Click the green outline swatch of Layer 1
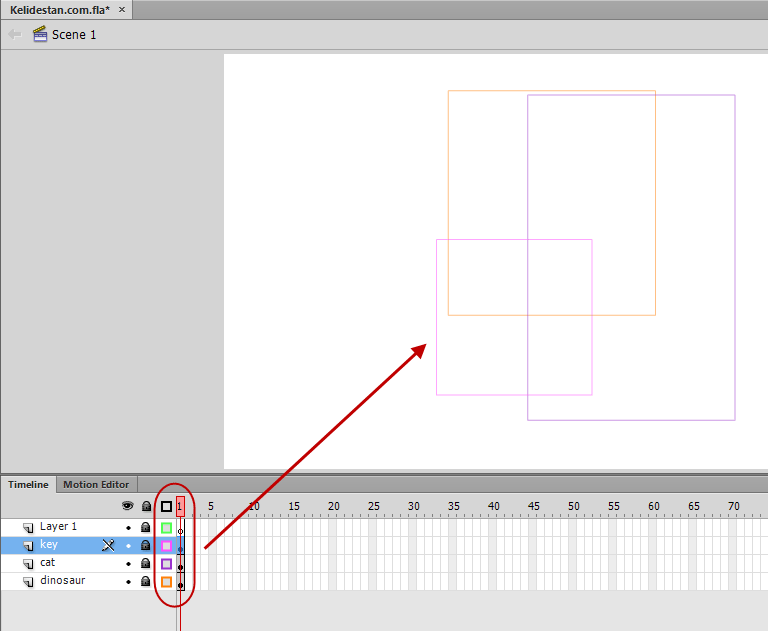Image resolution: width=768 pixels, height=631 pixels. pyautogui.click(x=167, y=528)
